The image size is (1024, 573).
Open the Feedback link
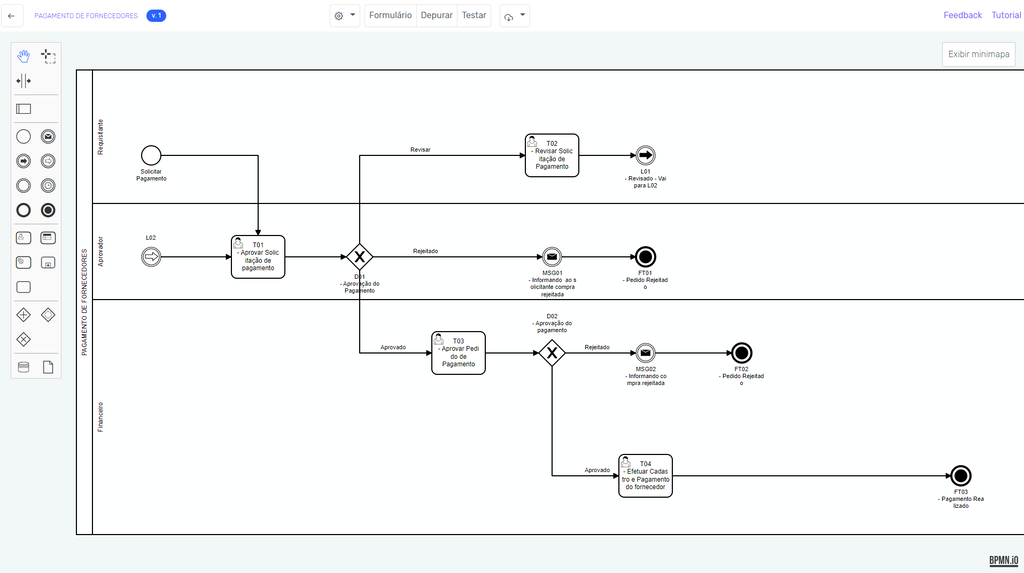(962, 16)
